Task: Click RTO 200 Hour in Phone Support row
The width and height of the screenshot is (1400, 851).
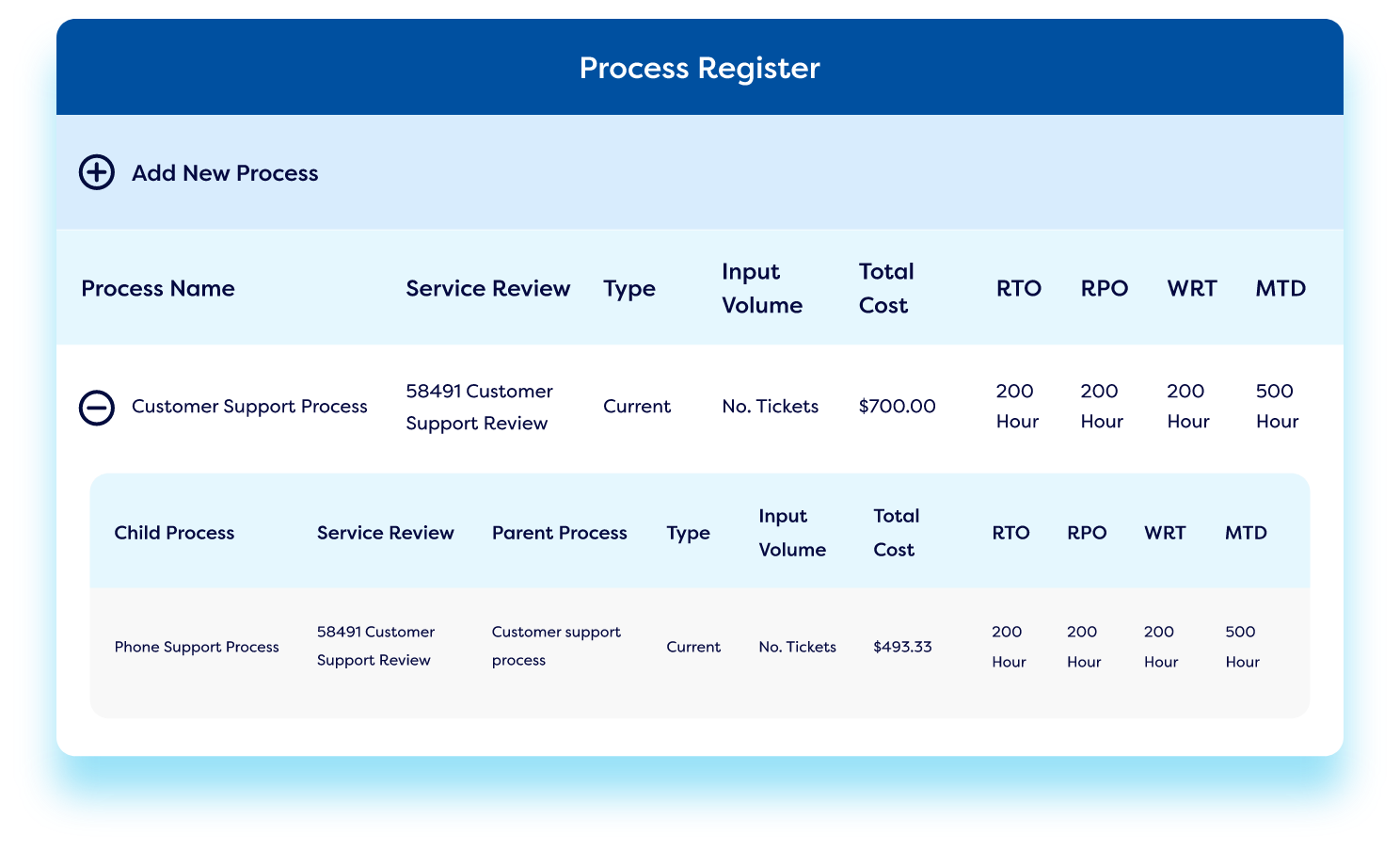Action: 1009,647
